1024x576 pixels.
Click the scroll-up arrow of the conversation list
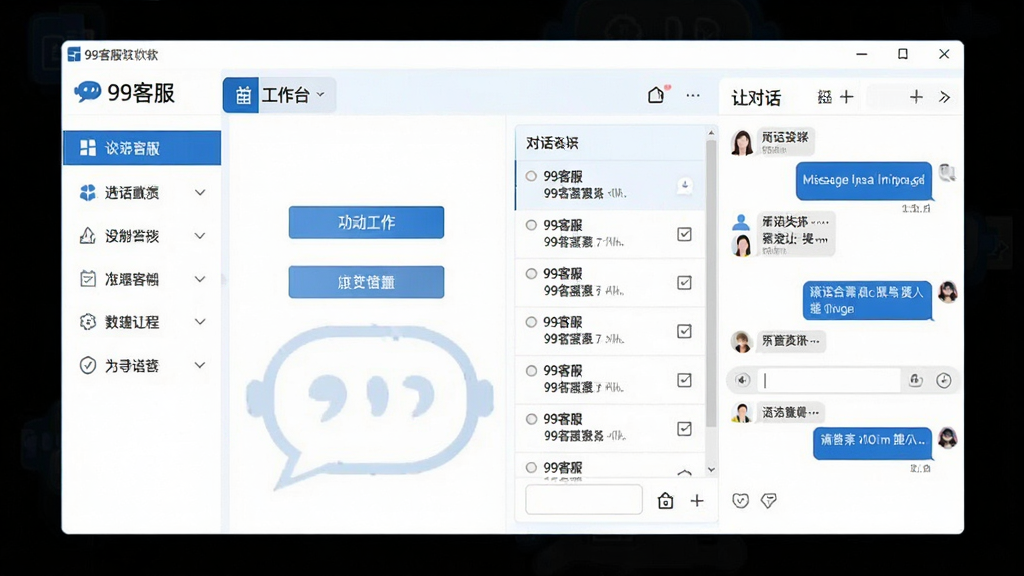(711, 133)
